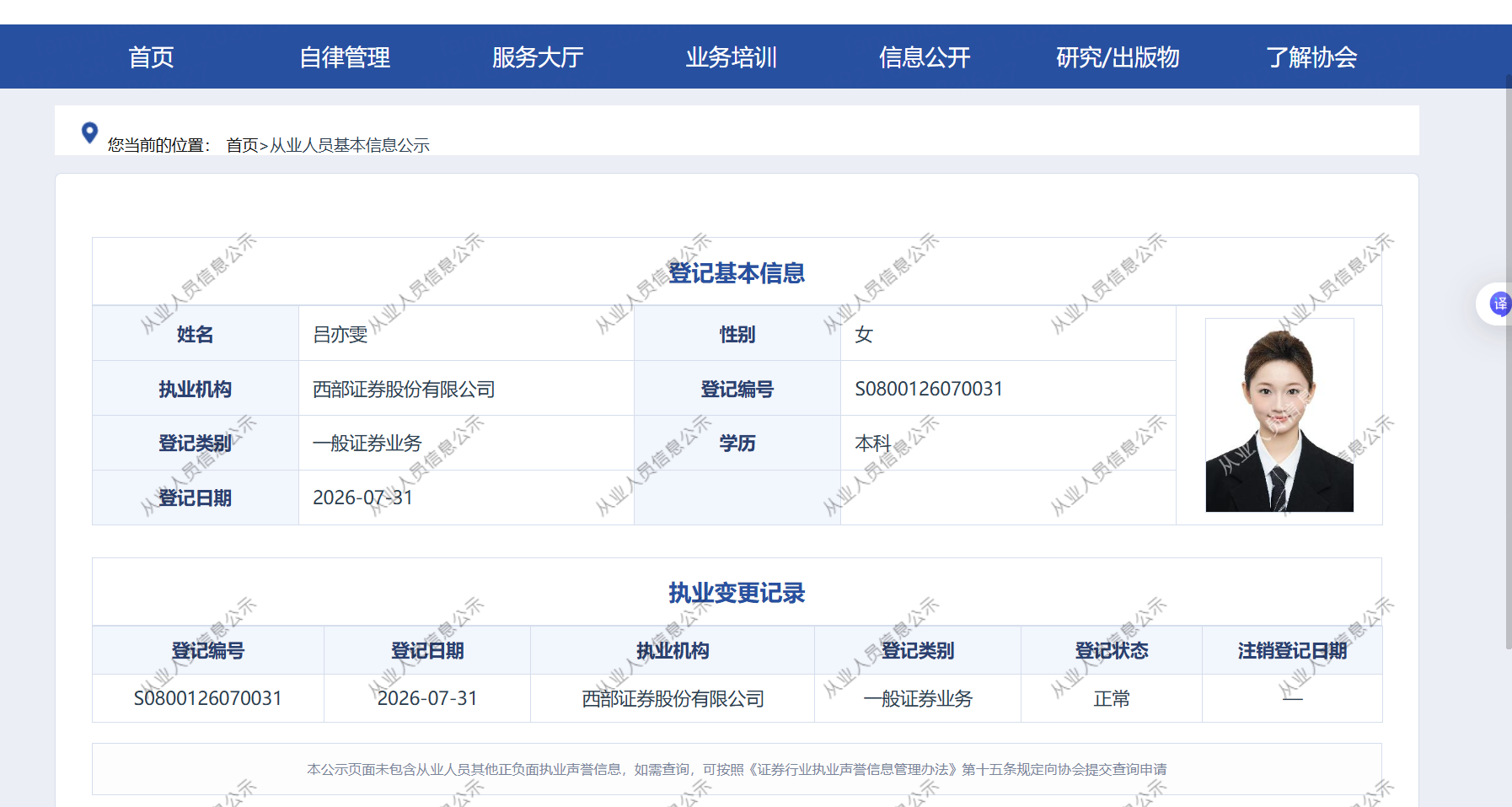Image resolution: width=1512 pixels, height=807 pixels.
Task: Select 2026-07-31 in 执业变更记录 row
Action: [427, 698]
